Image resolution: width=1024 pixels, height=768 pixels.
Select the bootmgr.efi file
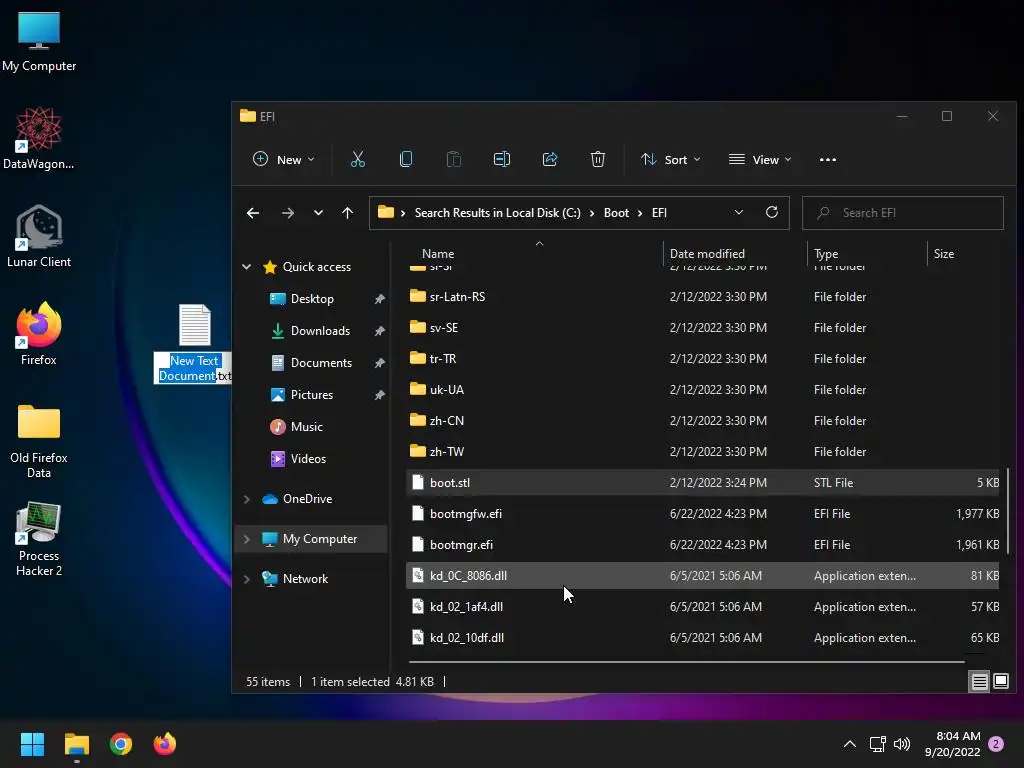(703, 545)
